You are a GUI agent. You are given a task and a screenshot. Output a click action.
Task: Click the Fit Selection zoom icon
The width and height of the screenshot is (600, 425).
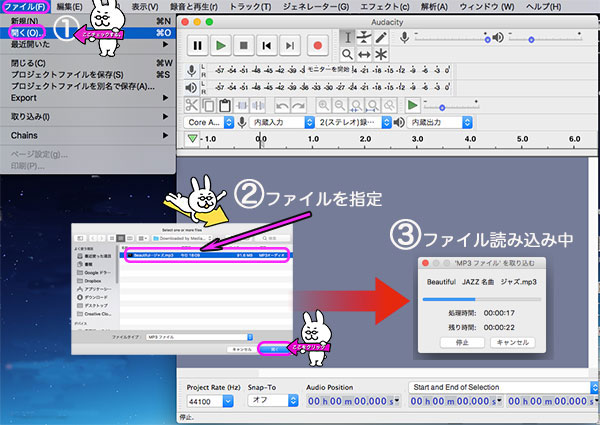356,105
